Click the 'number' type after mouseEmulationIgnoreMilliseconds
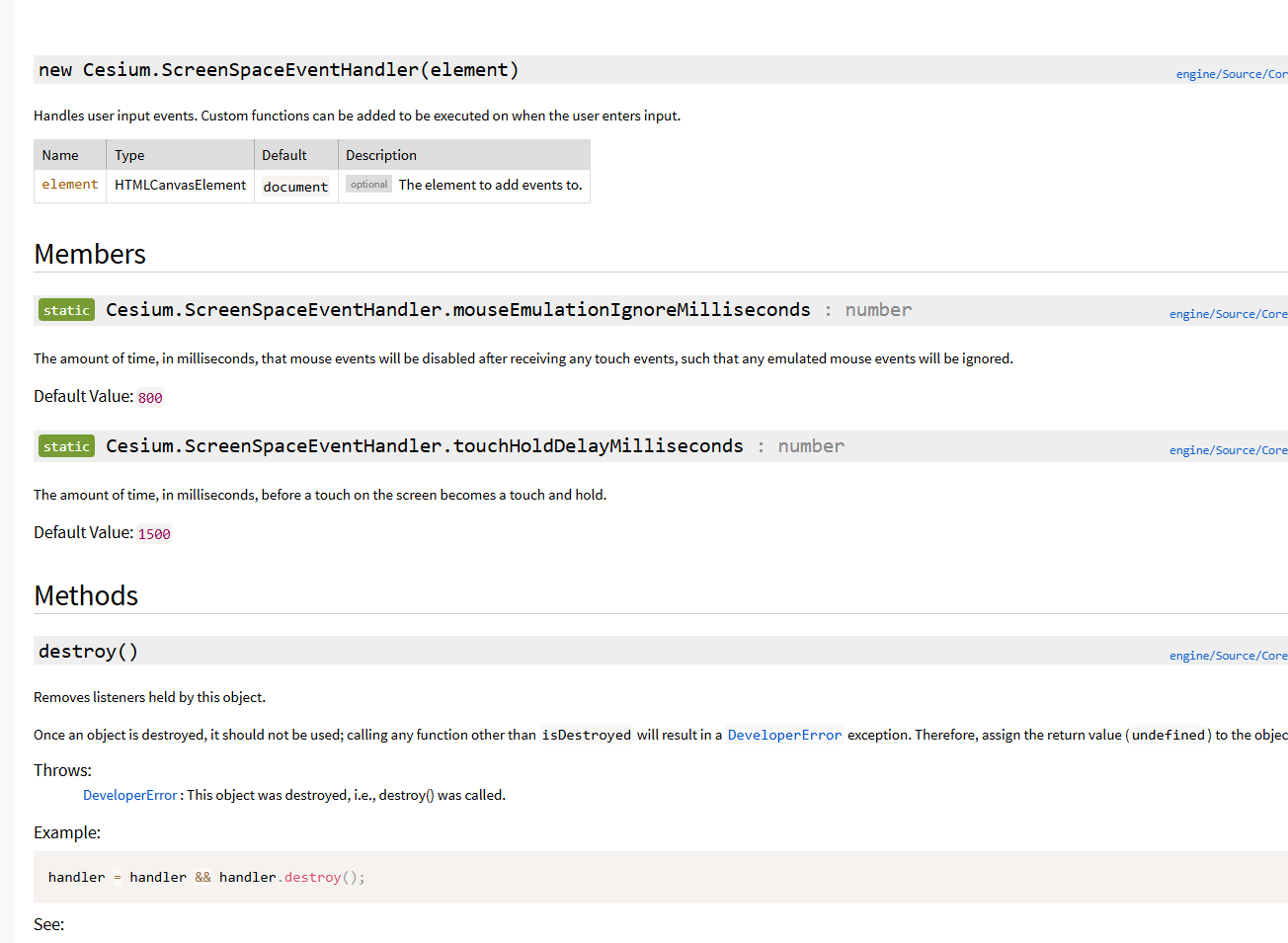Image resolution: width=1288 pixels, height=943 pixels. coord(878,310)
